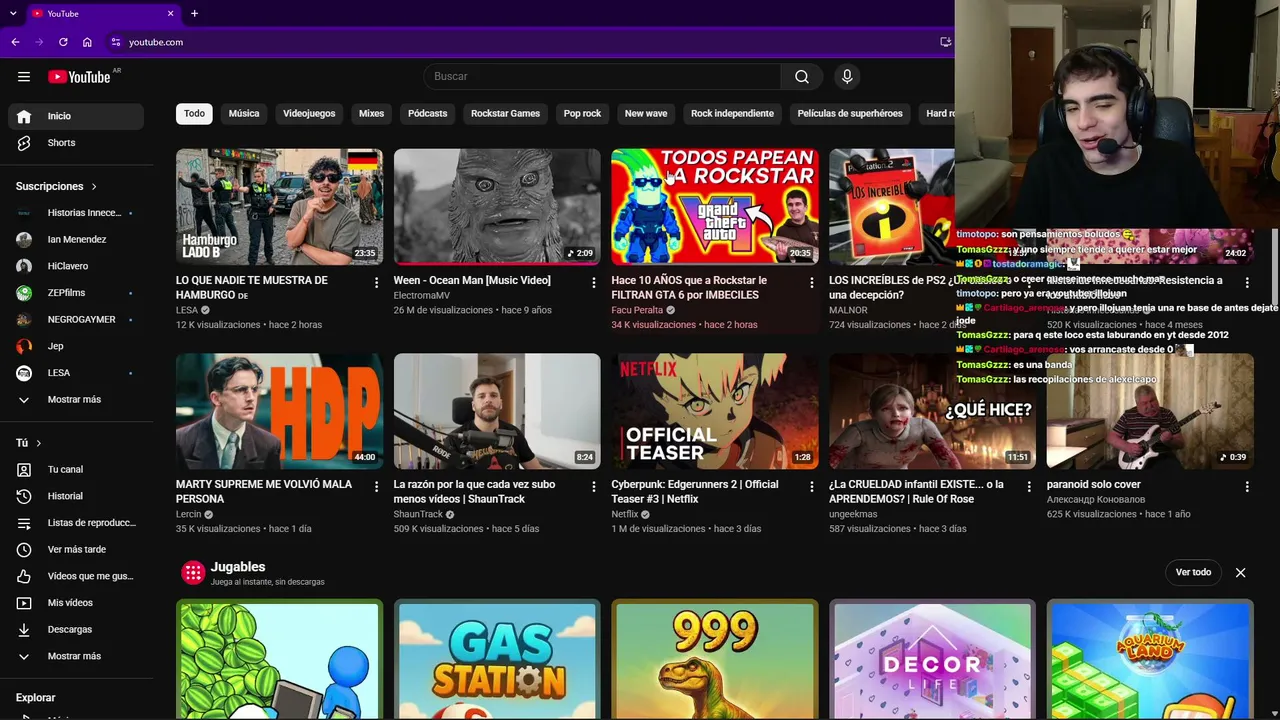Filter by the Música chip
1280x720 pixels.
[244, 114]
